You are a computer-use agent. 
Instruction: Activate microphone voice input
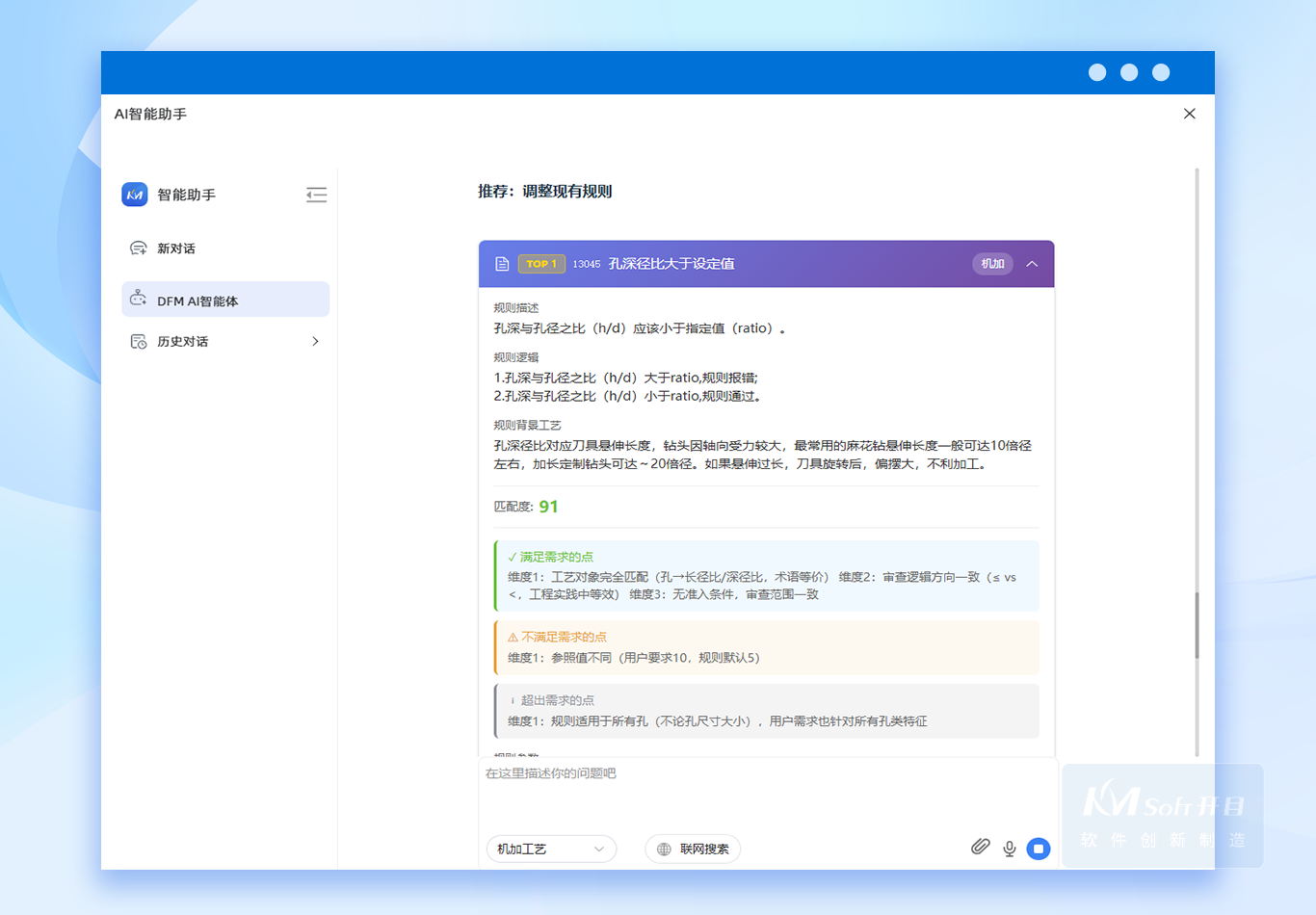point(1009,849)
